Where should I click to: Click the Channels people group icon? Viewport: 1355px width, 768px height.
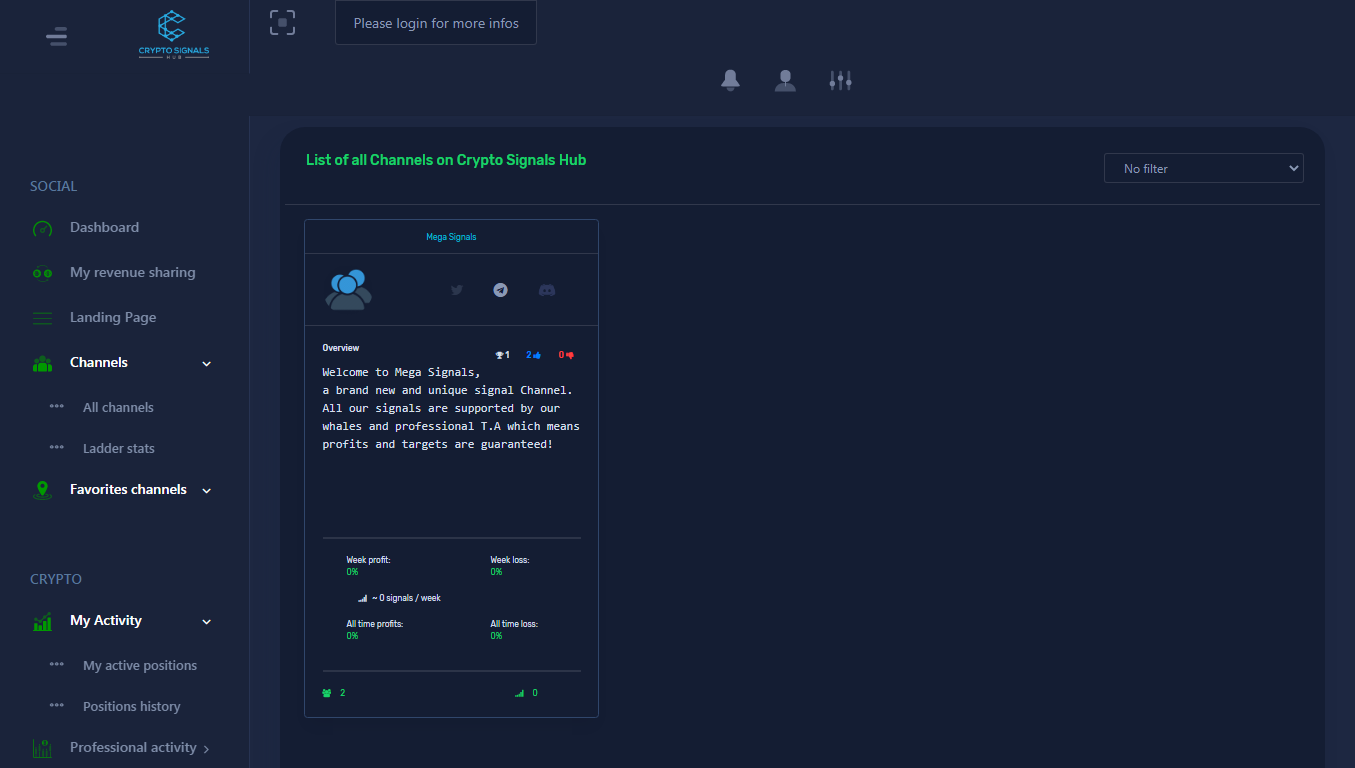(42, 363)
